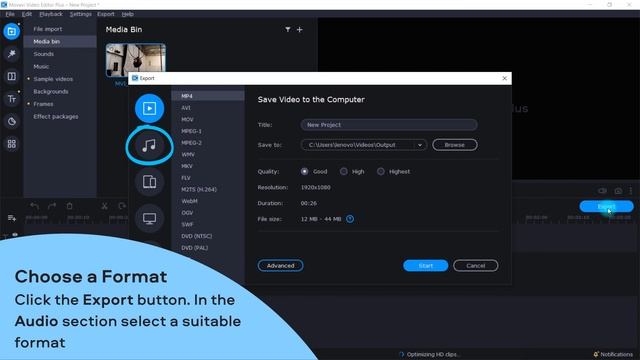Cancel the export dialog
The width and height of the screenshot is (640, 360).
point(476,266)
